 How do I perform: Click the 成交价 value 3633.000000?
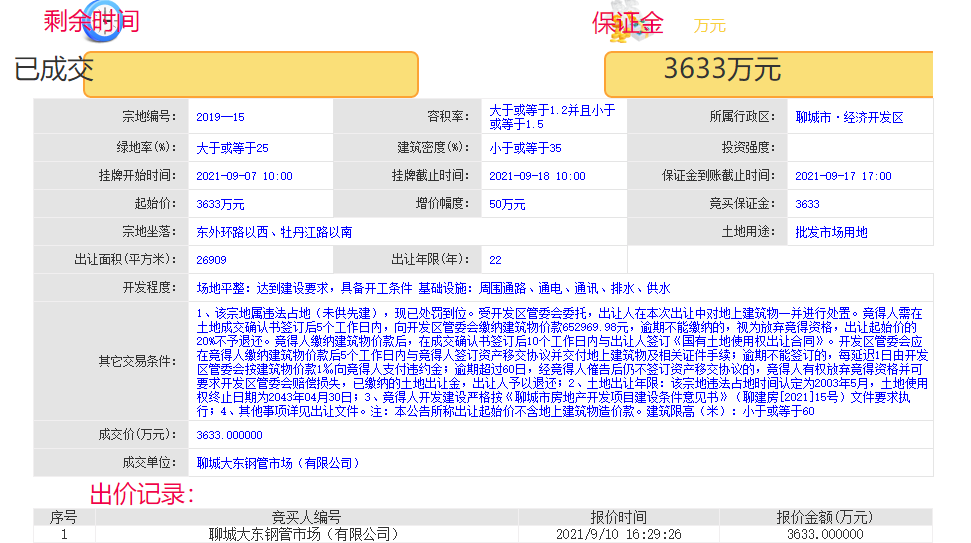pos(230,435)
